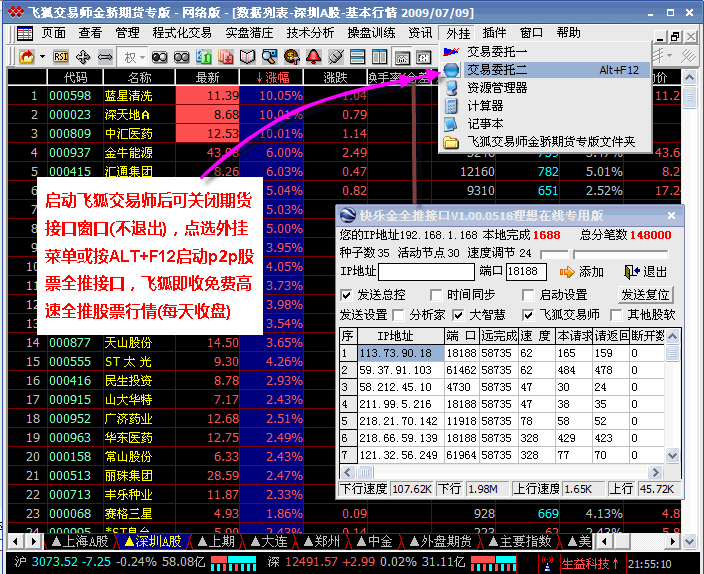The image size is (704, 574).
Task: Launch 计算器 from the dropdown menu
Action: (x=545, y=106)
